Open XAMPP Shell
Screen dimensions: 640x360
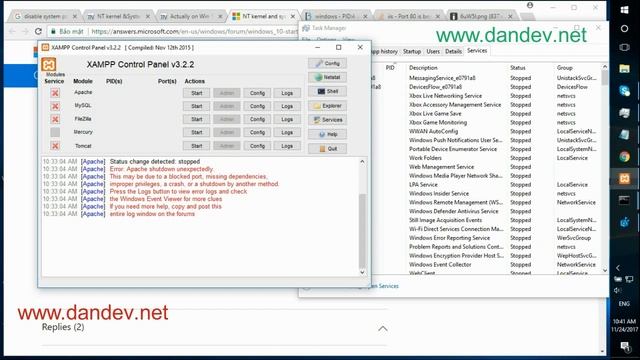click(327, 91)
